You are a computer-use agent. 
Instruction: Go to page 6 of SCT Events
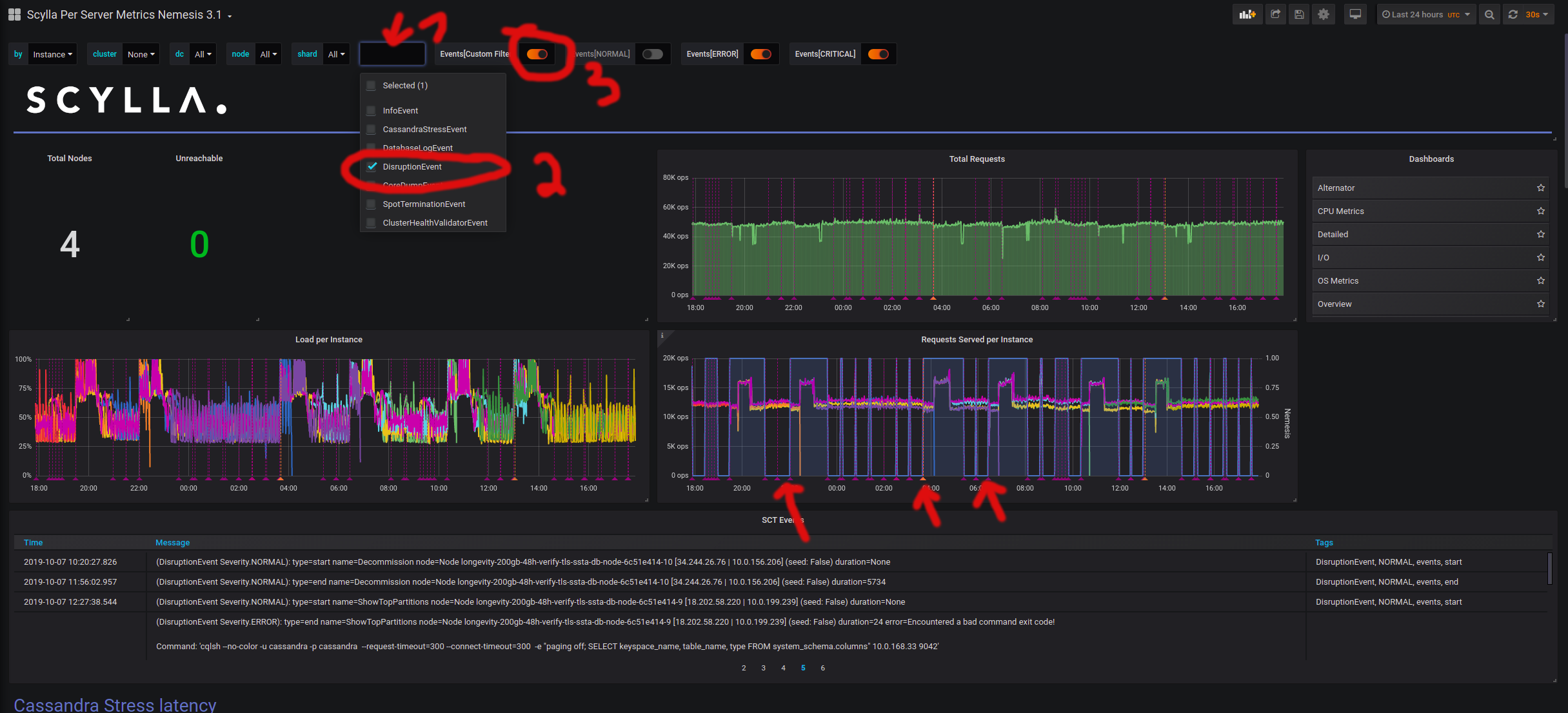point(822,668)
